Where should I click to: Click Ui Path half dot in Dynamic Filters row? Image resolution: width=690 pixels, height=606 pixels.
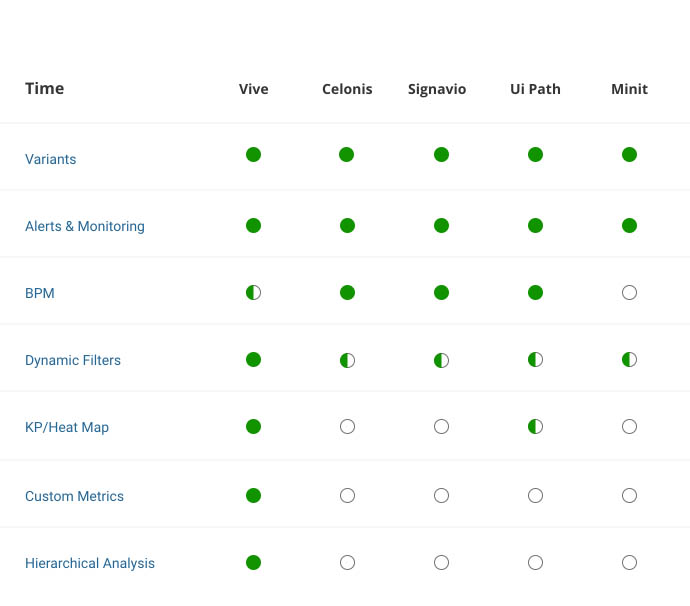[536, 360]
